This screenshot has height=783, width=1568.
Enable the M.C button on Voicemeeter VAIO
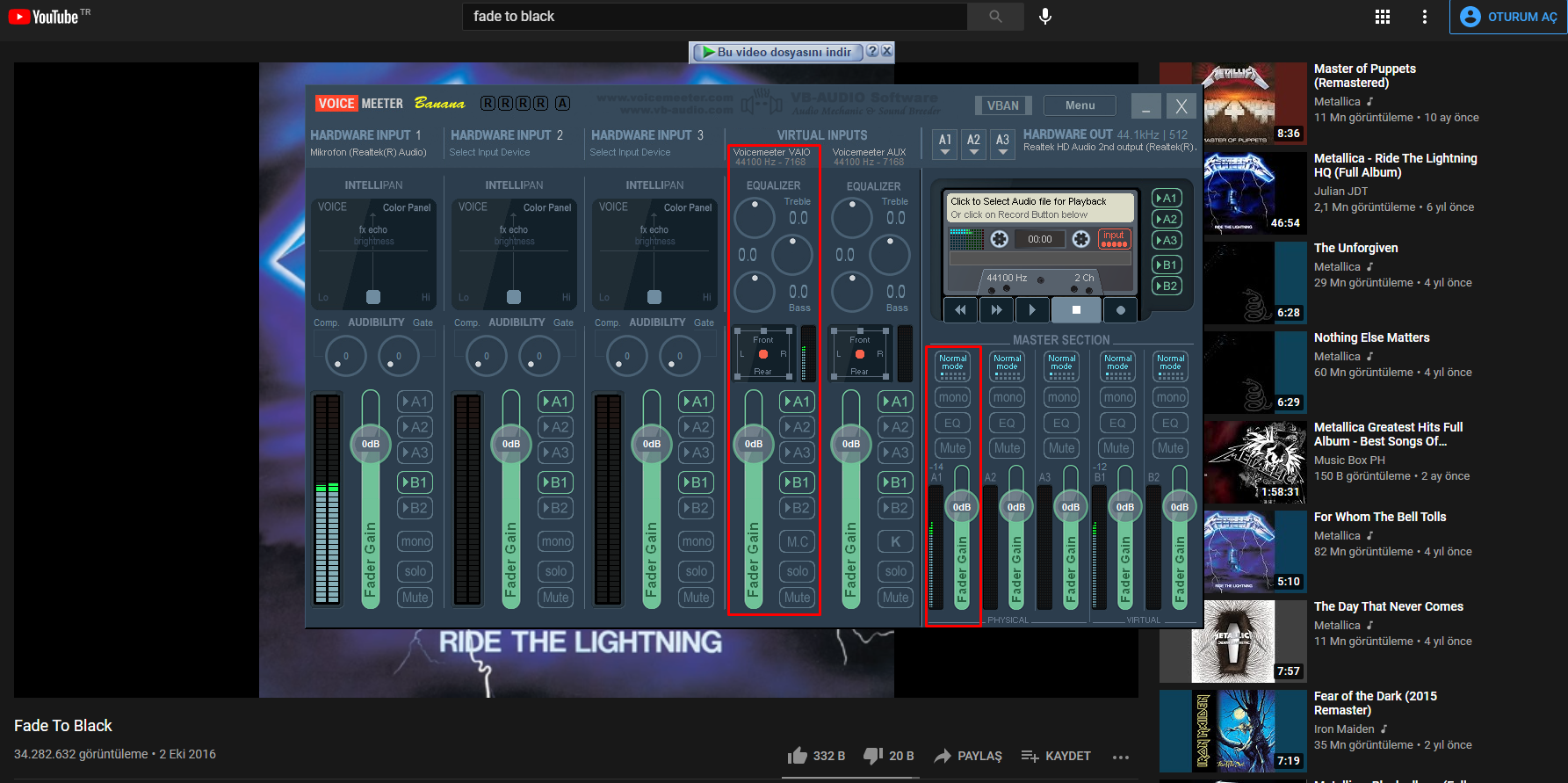[x=798, y=542]
